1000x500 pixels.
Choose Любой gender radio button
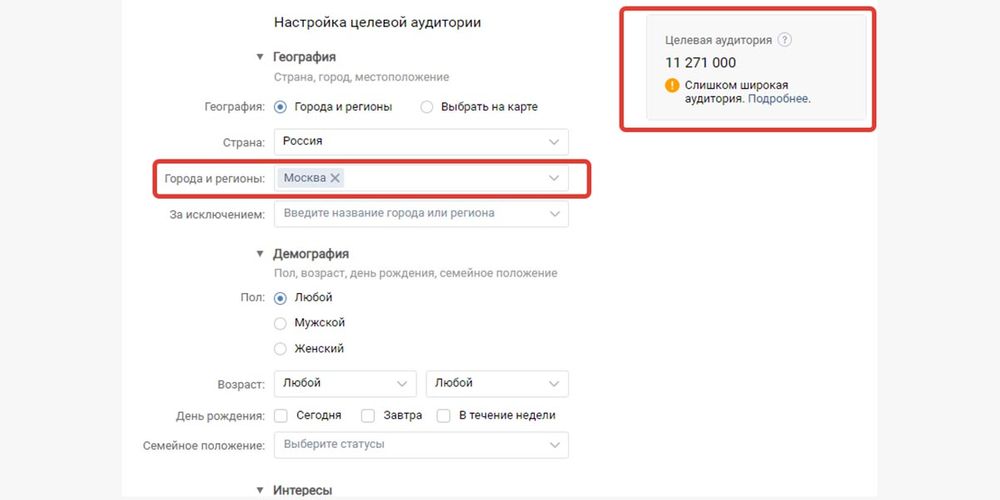(x=280, y=297)
